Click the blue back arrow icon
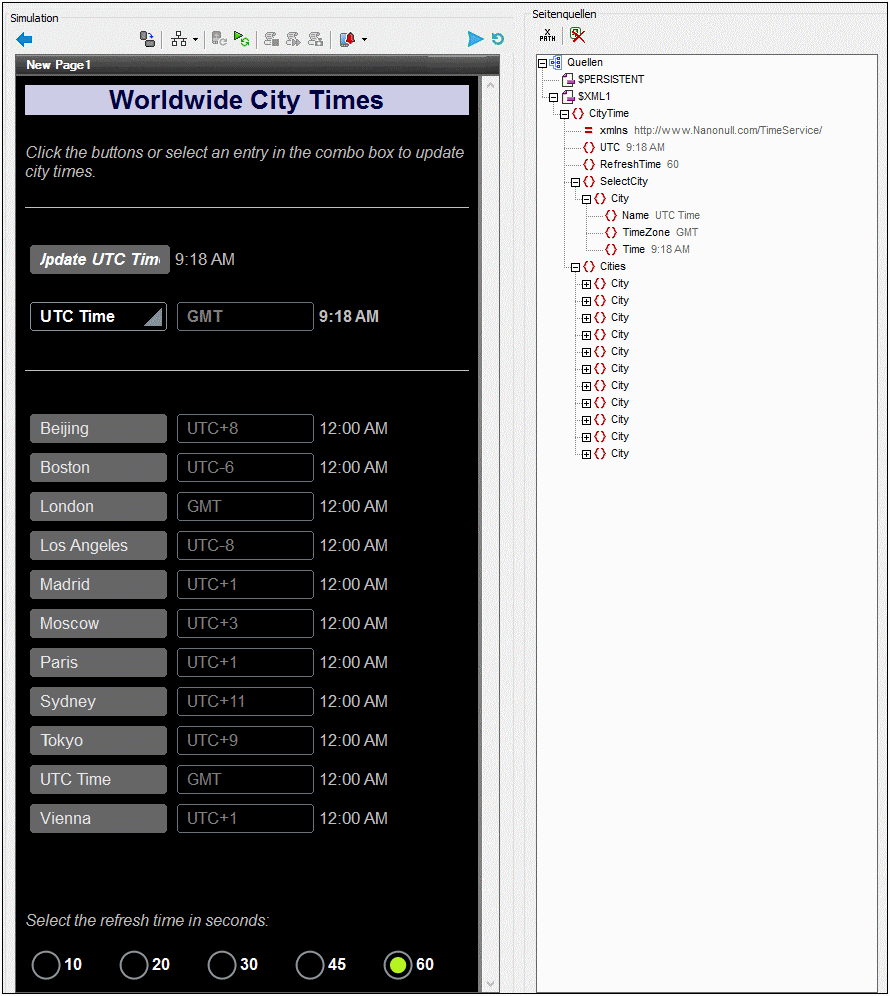This screenshot has width=890, height=996. point(25,39)
